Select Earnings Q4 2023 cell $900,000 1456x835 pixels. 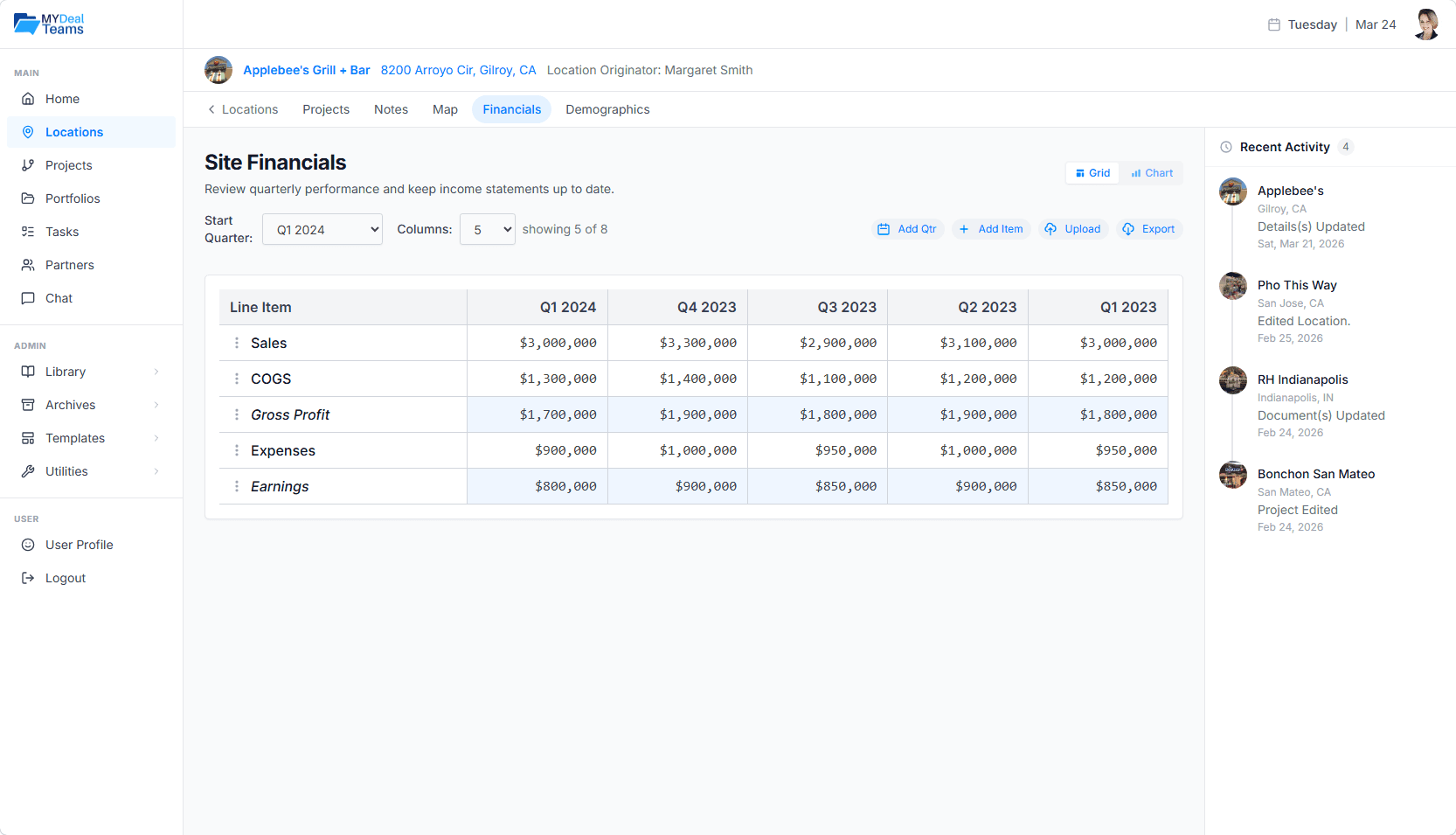point(677,486)
